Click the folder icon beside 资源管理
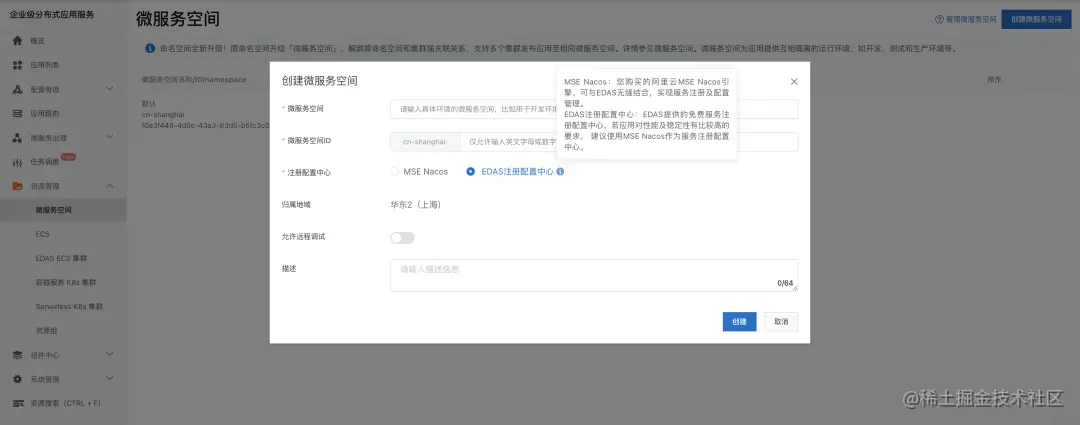Screen dimensions: 1080x425 pos(18,186)
